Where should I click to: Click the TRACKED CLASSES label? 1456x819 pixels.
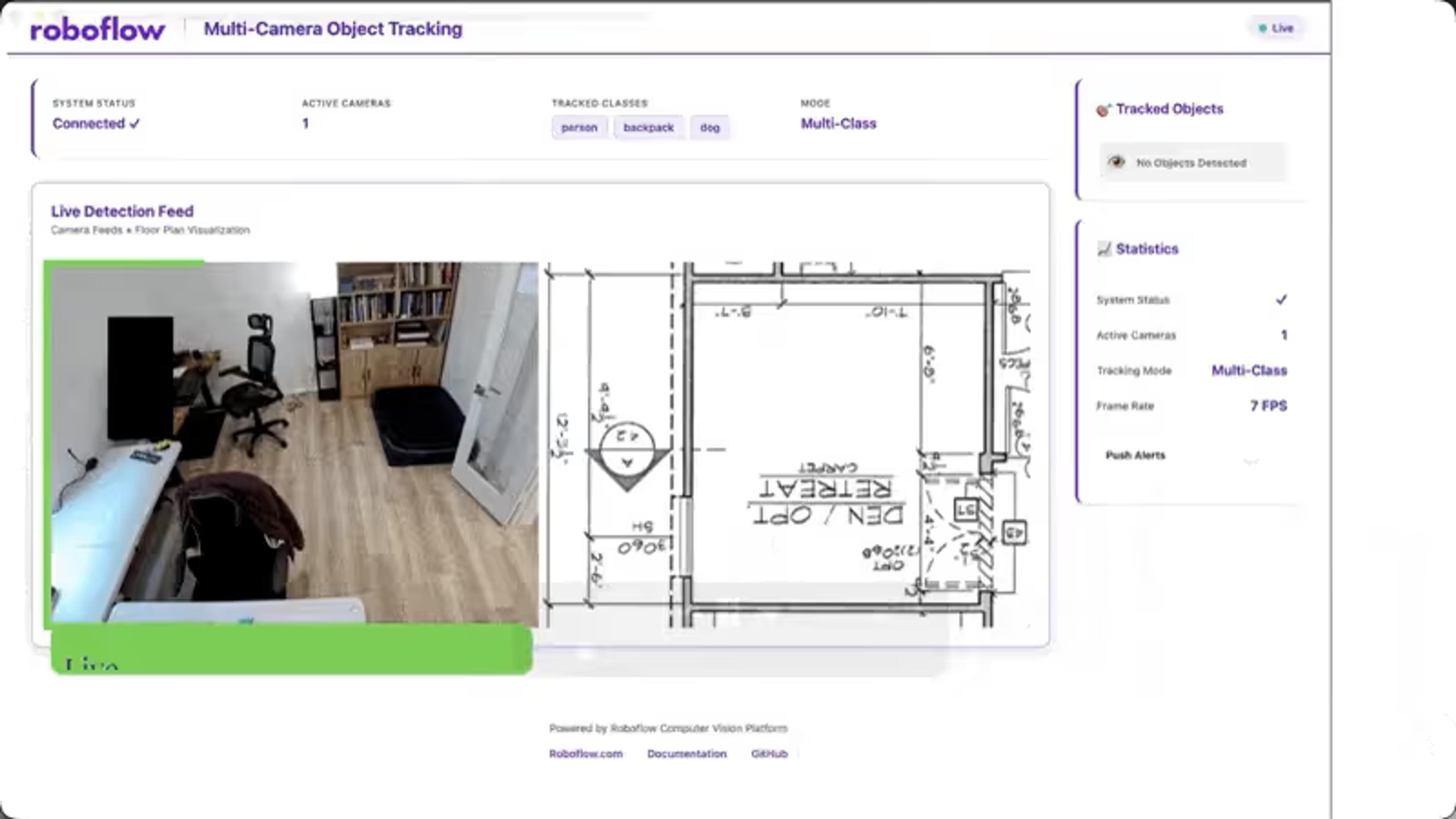[599, 104]
